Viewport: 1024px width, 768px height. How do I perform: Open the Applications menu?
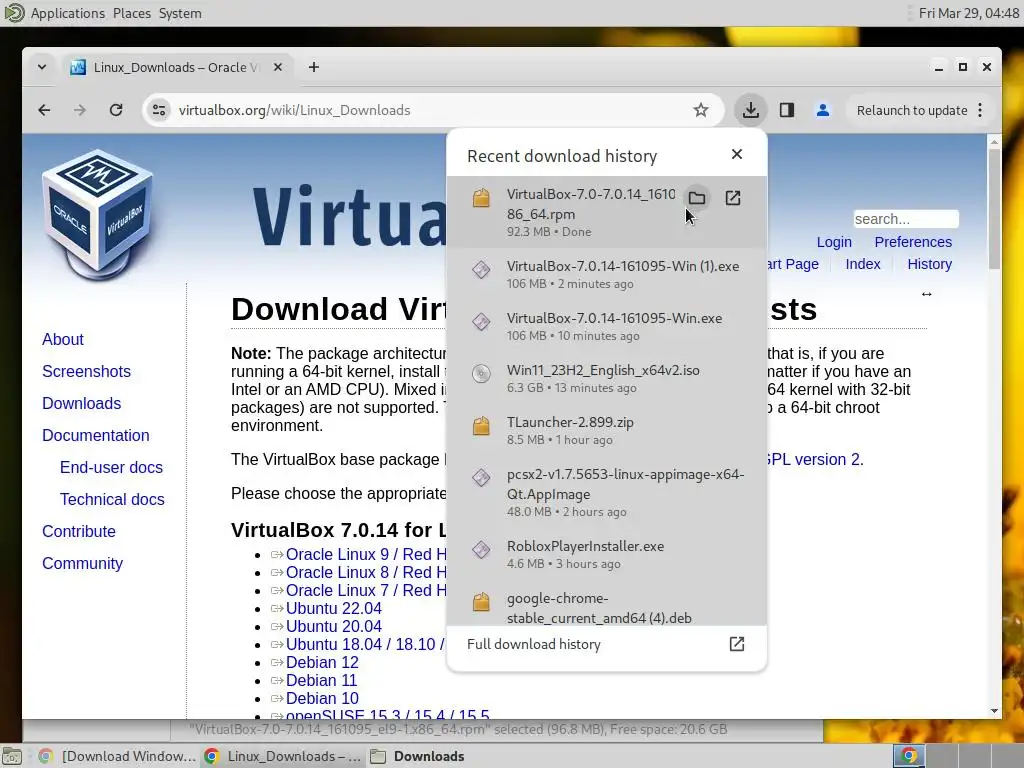pos(67,13)
